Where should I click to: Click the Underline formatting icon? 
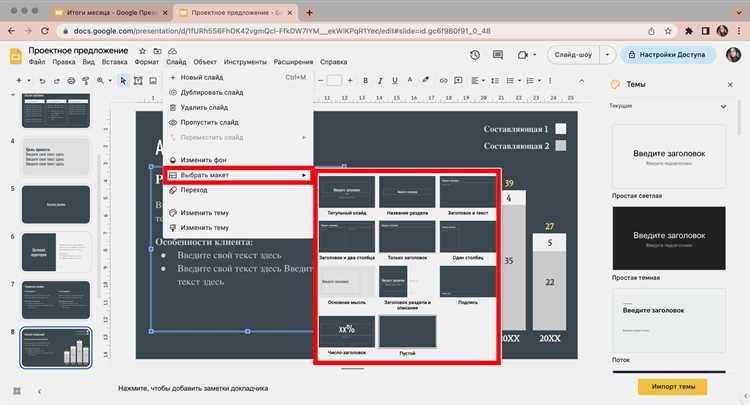pyautogui.click(x=395, y=81)
